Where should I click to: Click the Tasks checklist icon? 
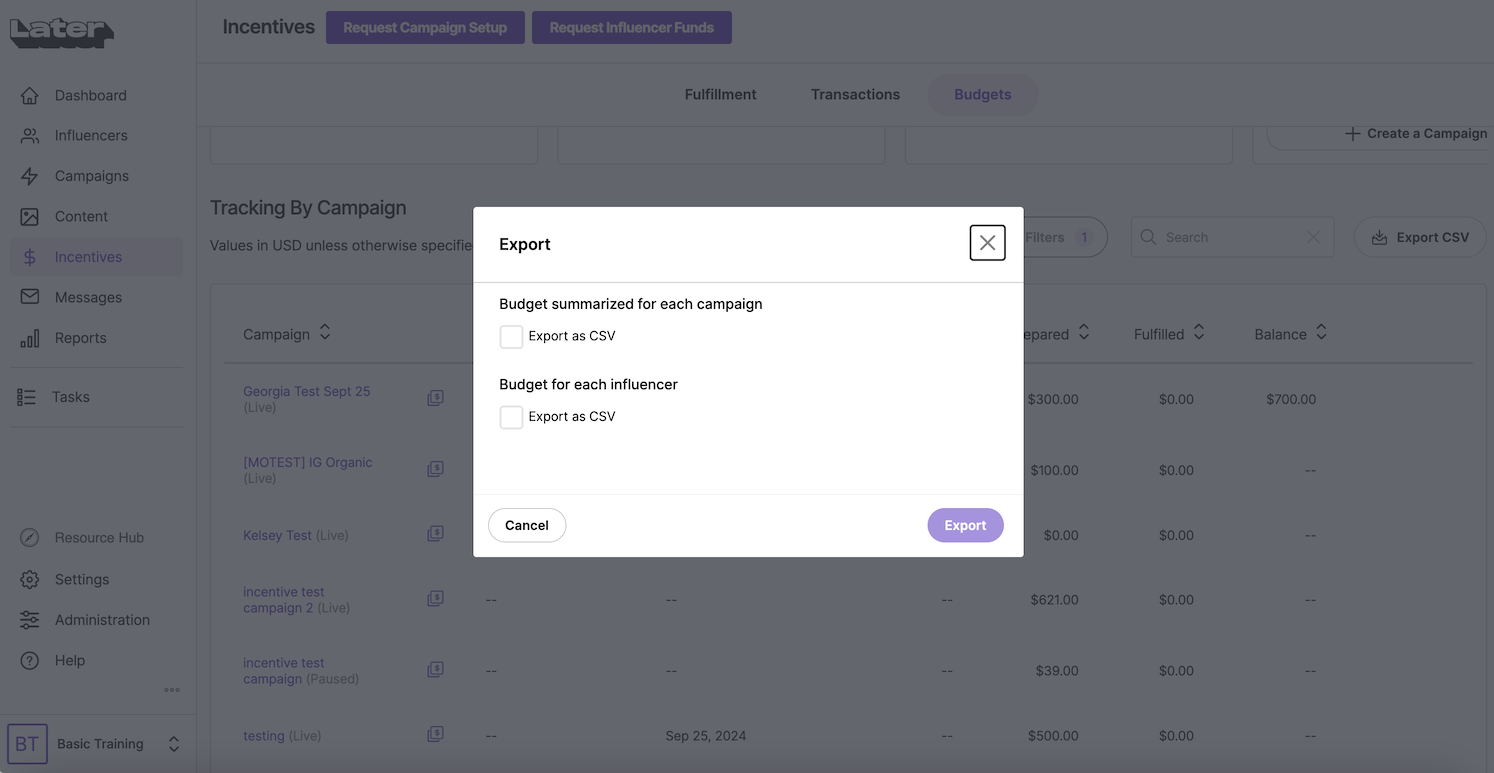(27, 397)
